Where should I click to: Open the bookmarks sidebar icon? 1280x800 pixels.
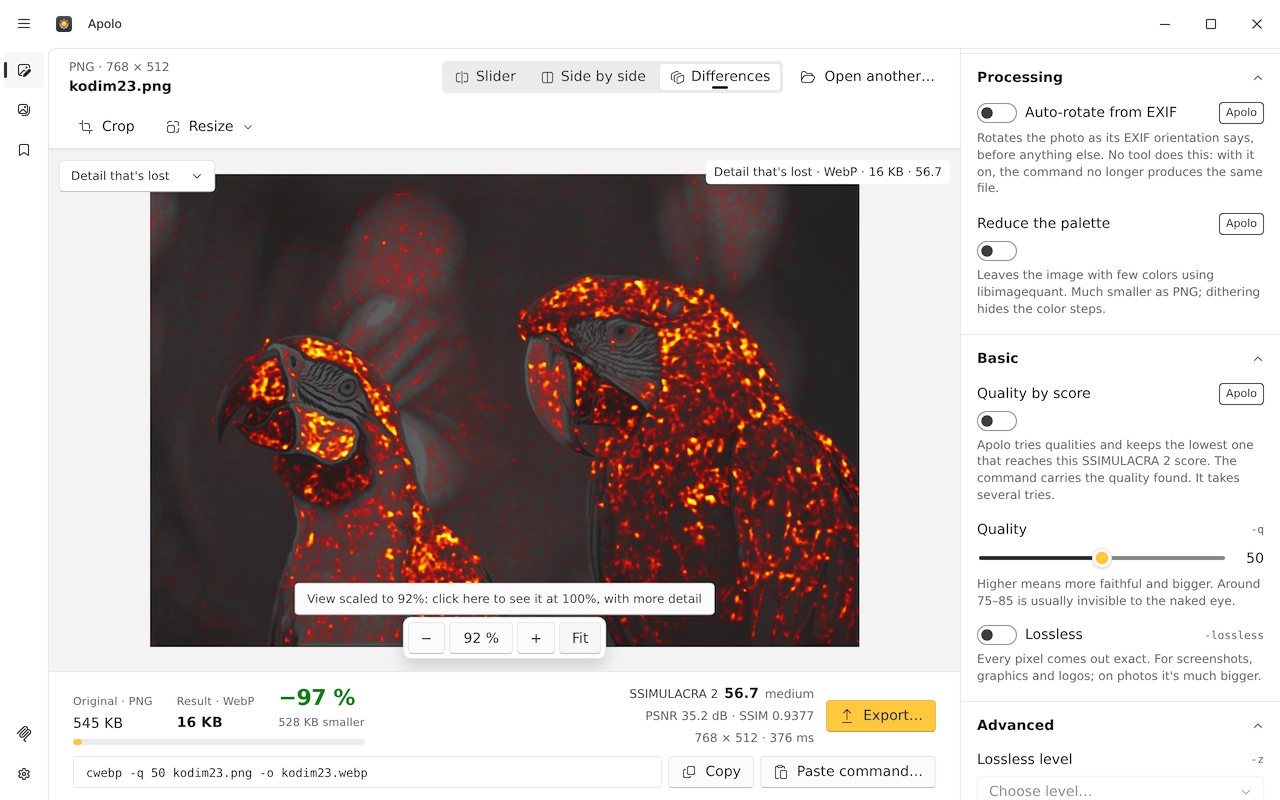pyautogui.click(x=24, y=150)
